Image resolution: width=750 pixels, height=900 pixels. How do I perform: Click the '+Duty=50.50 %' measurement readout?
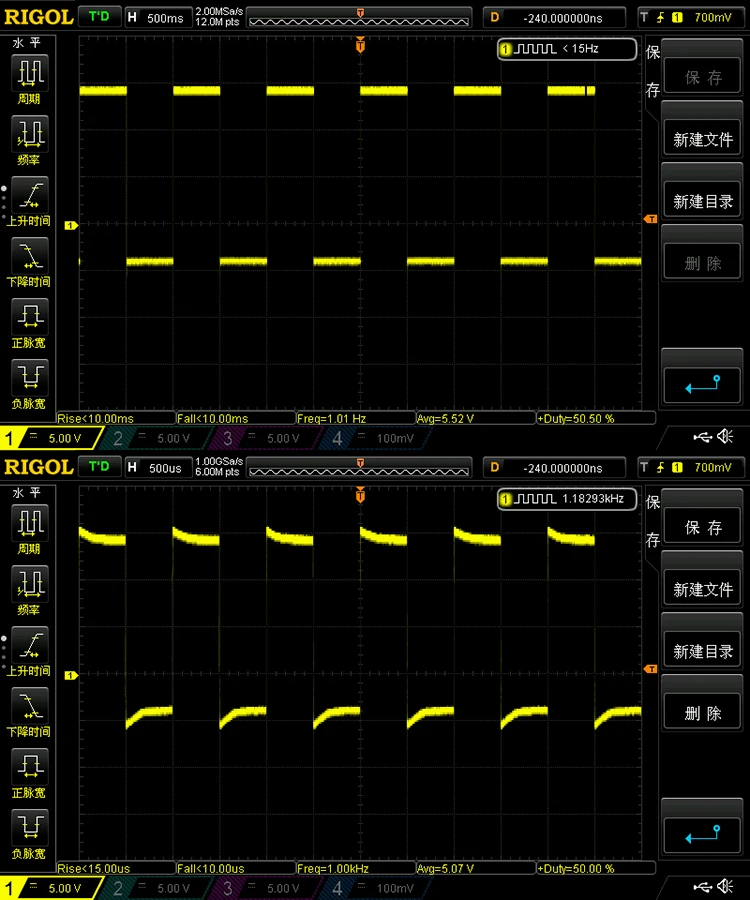(595, 418)
